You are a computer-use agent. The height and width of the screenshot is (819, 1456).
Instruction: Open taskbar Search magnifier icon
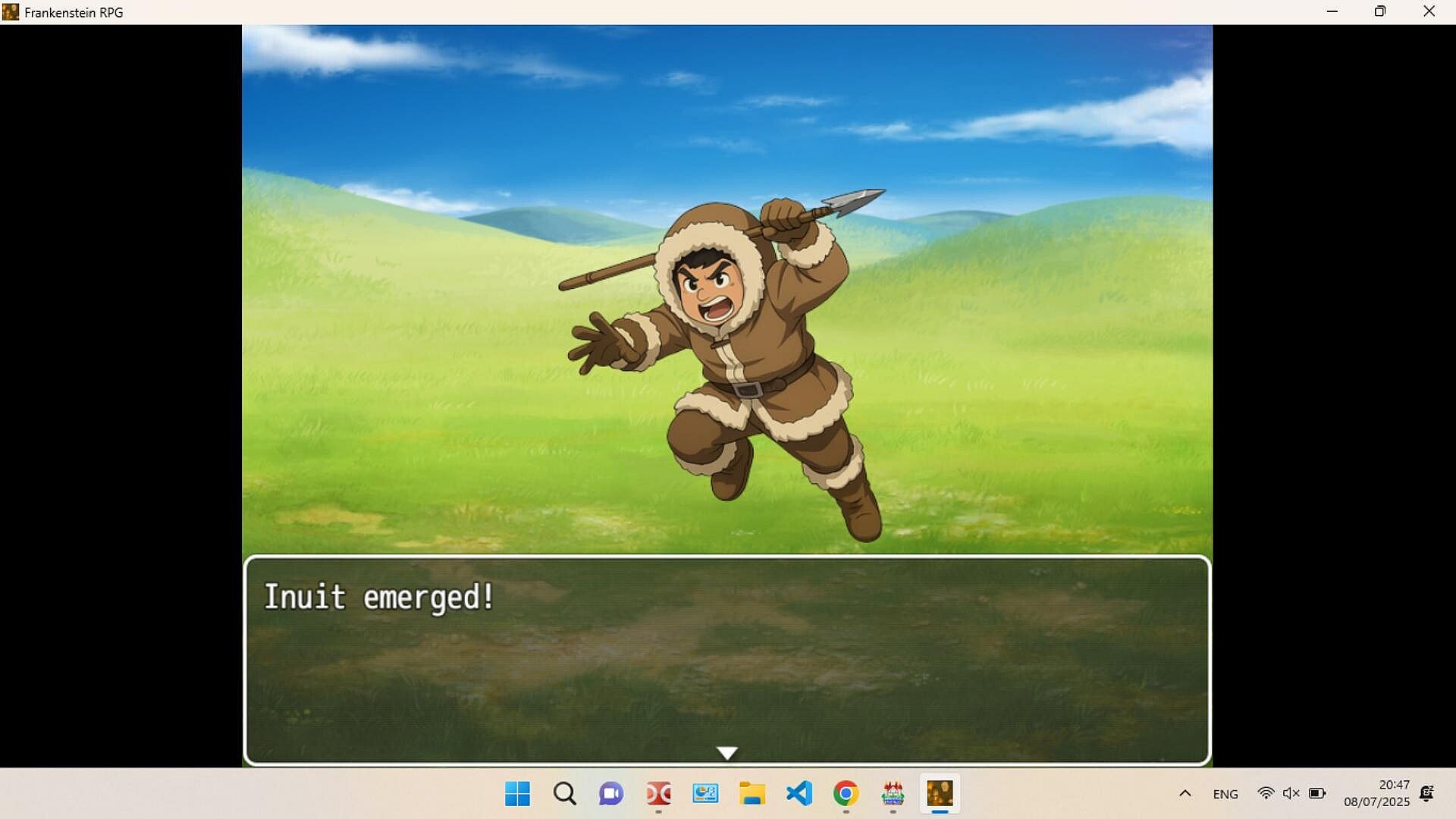click(x=564, y=794)
